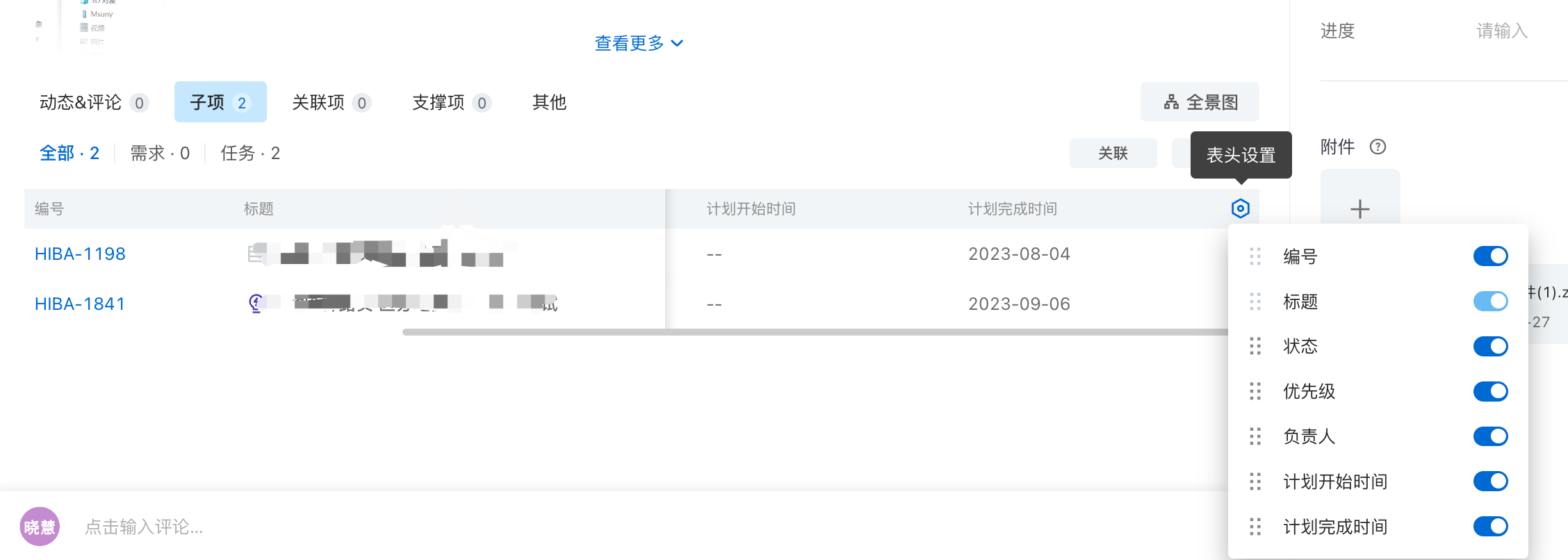Viewport: 1568px width, 560px height.
Task: Turn off the 计划完成时间 column switch
Action: click(1490, 527)
